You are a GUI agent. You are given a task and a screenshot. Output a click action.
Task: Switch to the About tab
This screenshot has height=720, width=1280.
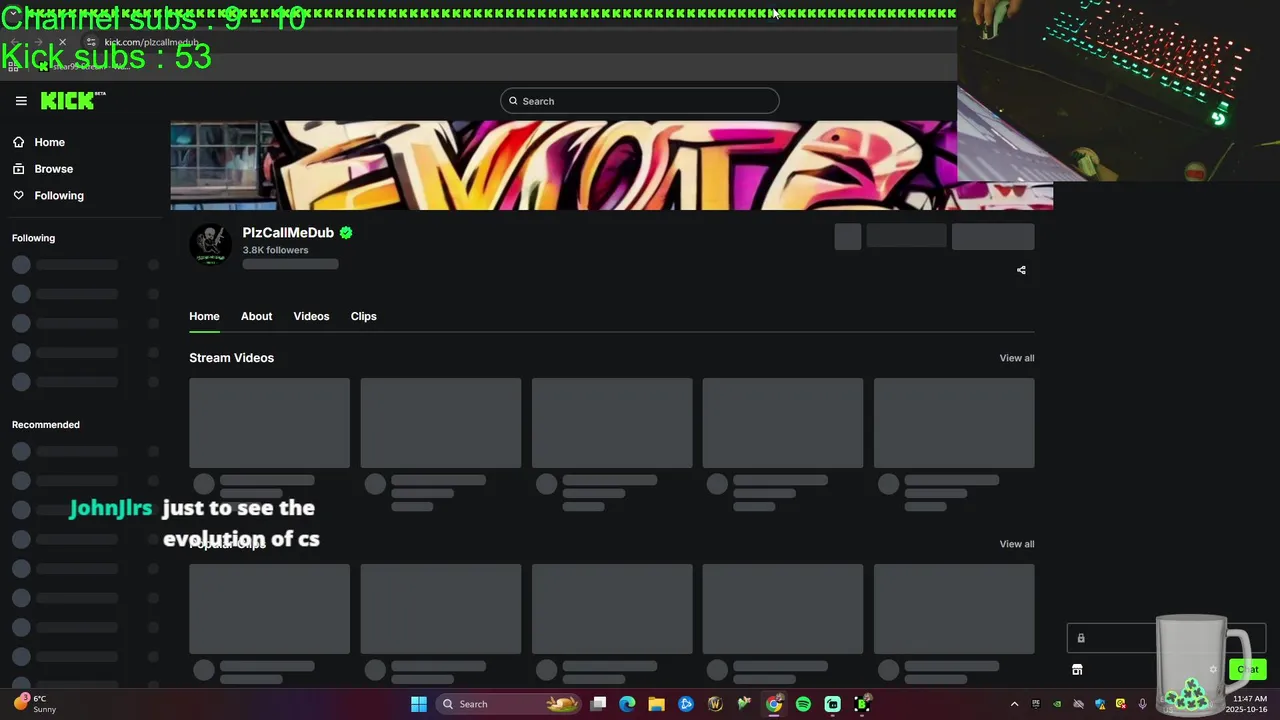256,316
